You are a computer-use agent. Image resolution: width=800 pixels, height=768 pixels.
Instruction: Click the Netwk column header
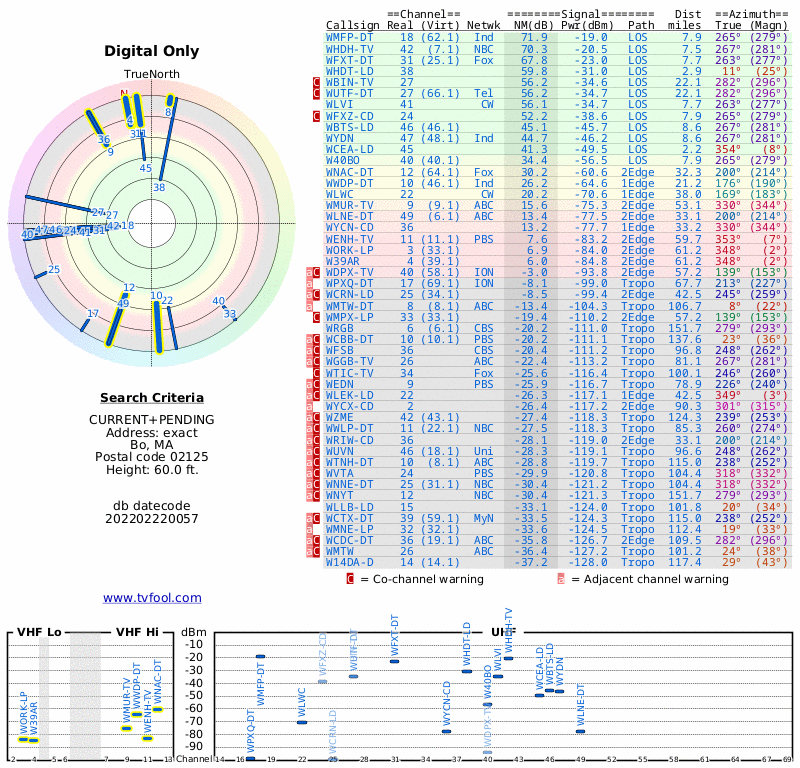click(484, 25)
